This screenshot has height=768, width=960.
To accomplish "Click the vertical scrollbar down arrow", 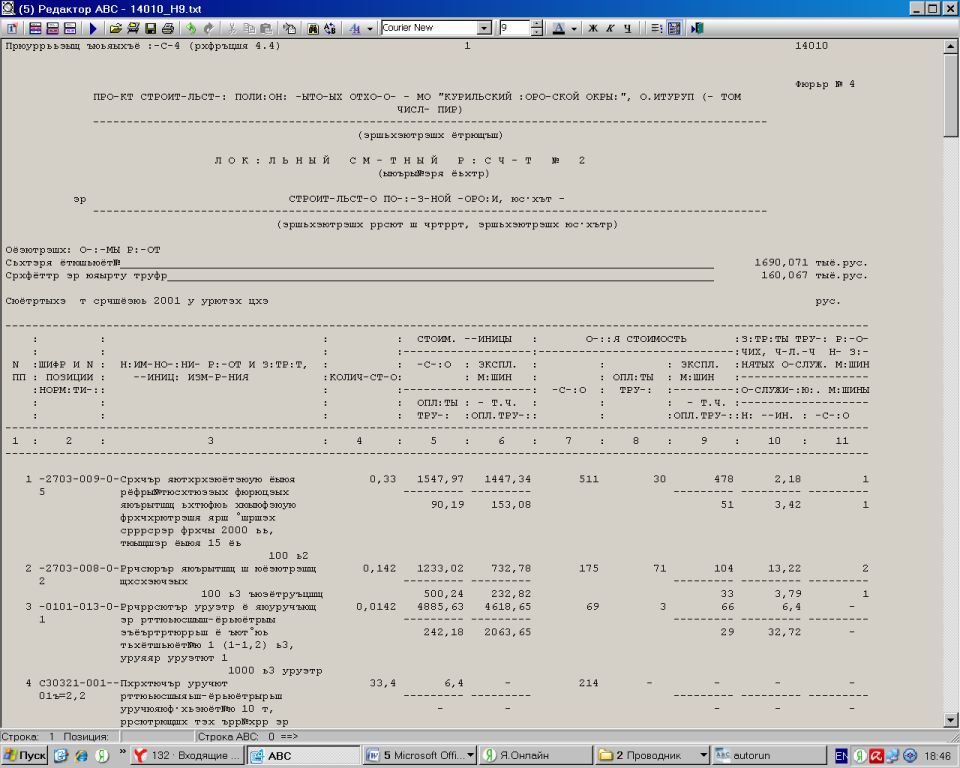I will 950,720.
